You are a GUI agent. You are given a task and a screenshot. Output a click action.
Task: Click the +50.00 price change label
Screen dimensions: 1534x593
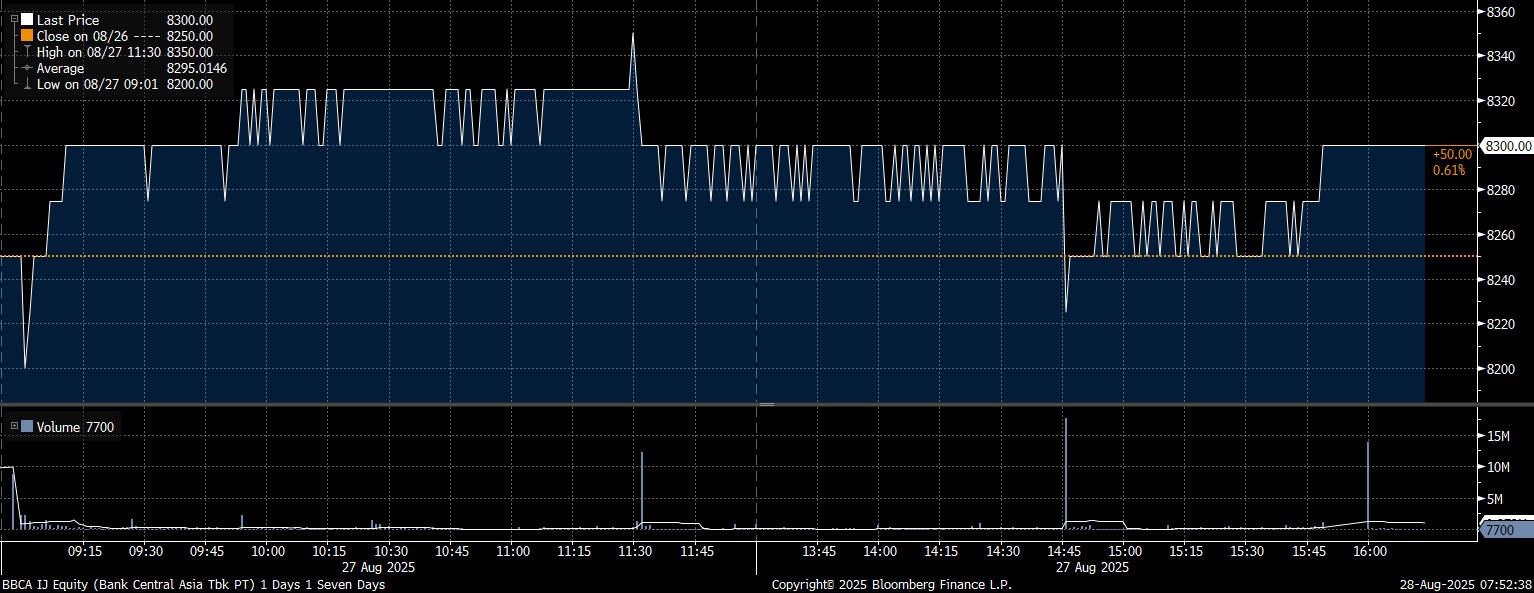1452,154
